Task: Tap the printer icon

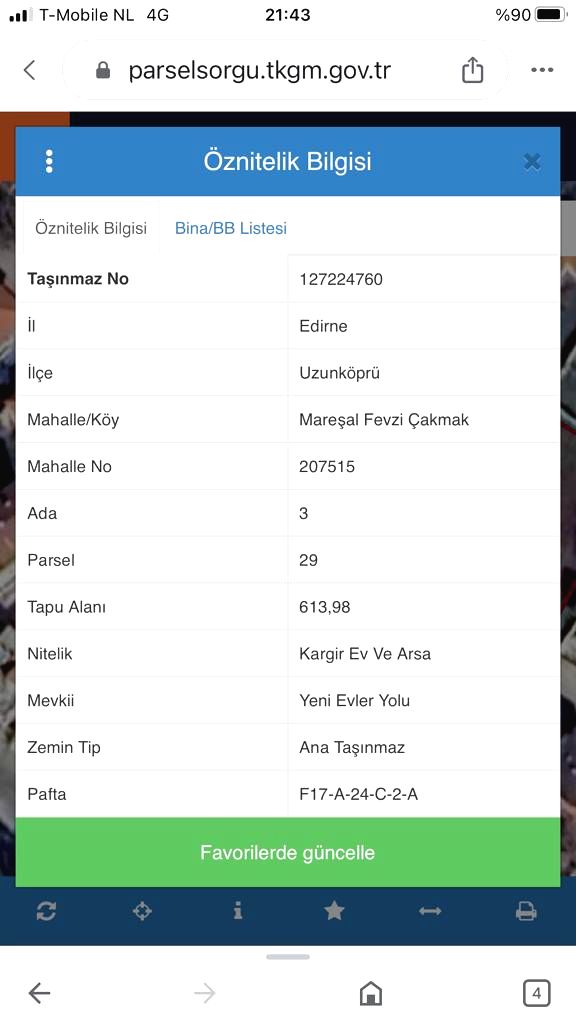Action: coord(526,910)
